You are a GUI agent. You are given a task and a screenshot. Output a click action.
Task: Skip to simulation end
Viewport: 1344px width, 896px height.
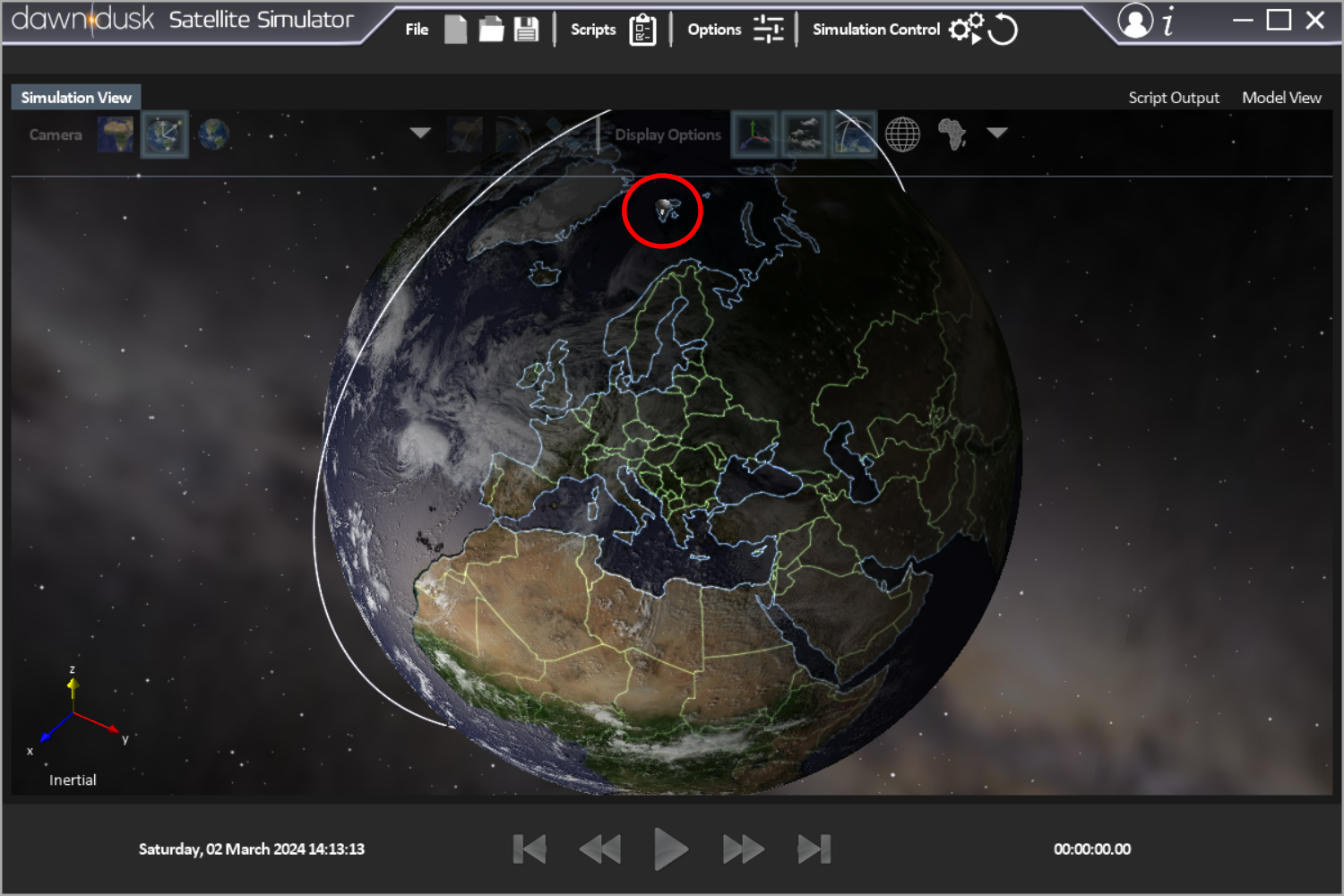pyautogui.click(x=814, y=849)
